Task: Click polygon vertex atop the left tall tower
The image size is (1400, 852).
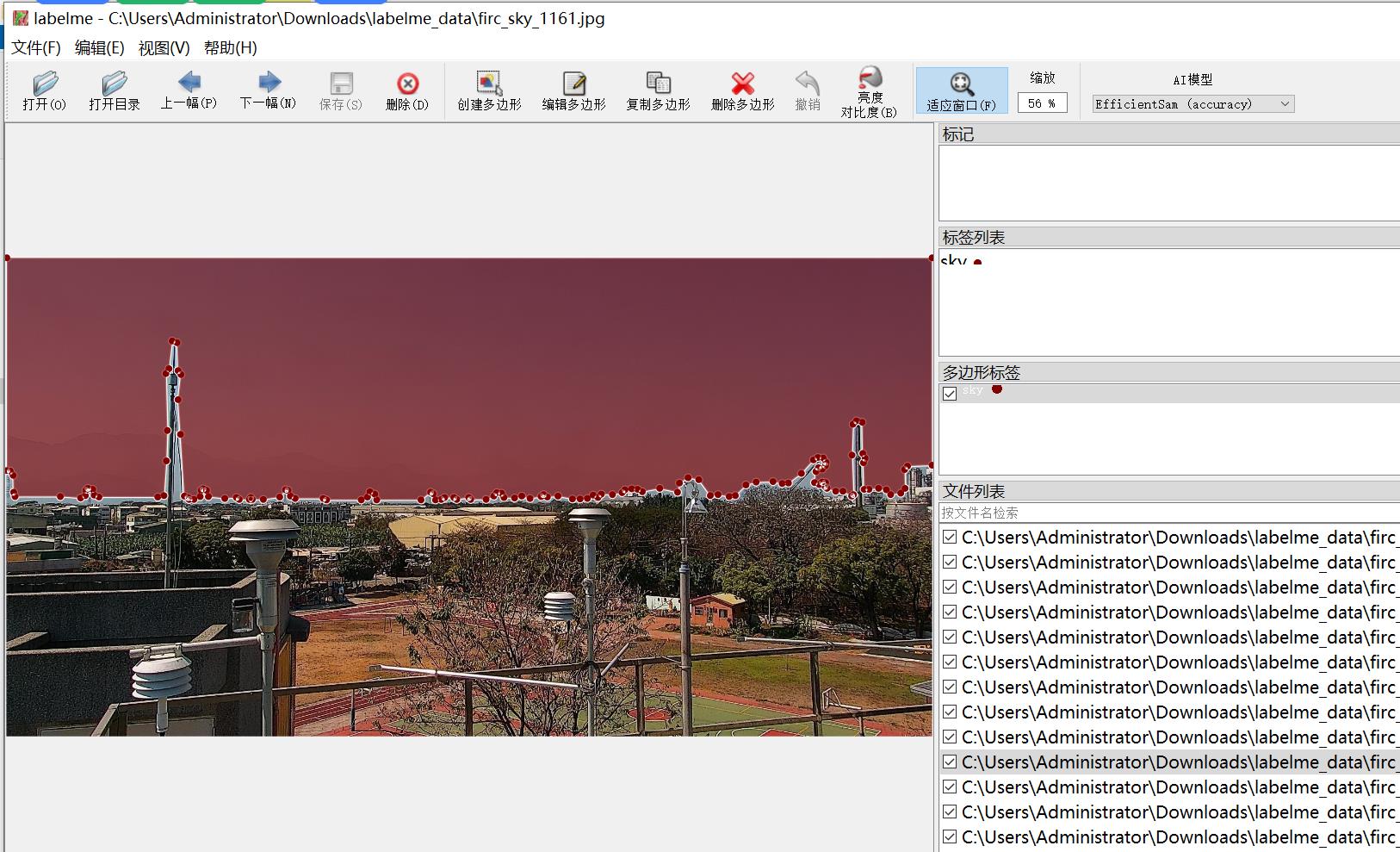Action: point(174,341)
